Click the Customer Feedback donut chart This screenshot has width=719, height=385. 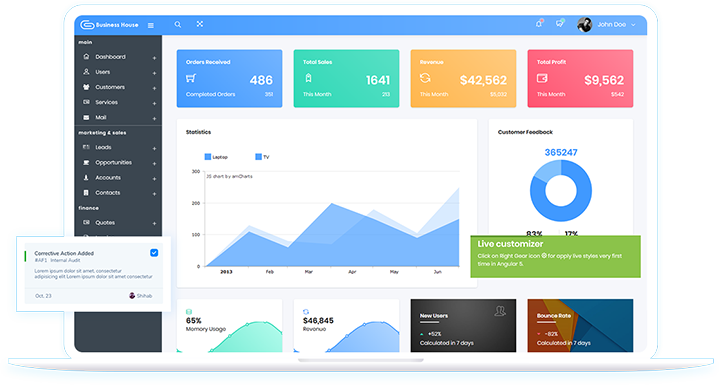tap(561, 191)
